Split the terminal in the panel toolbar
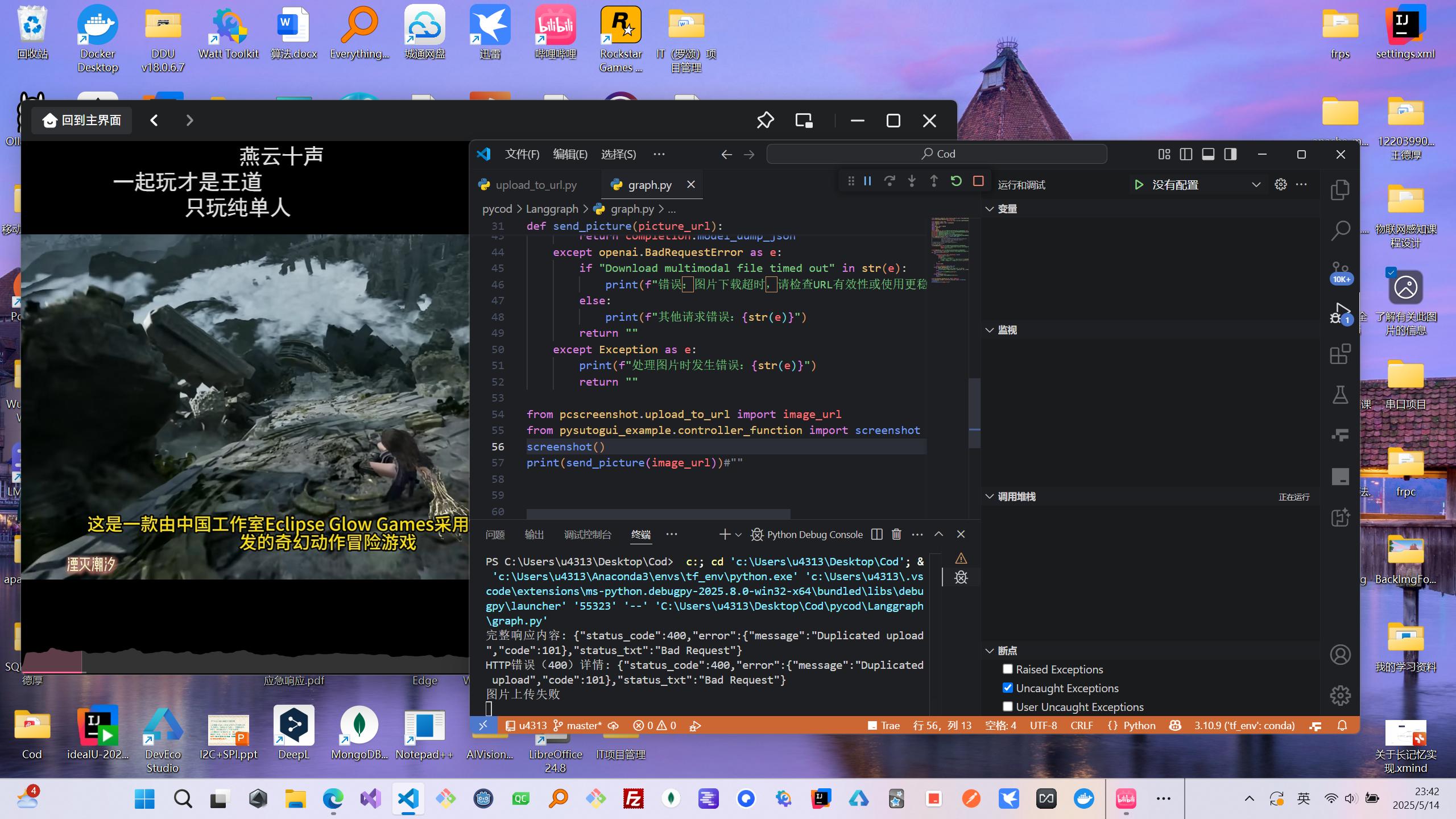The image size is (1456, 819). point(876,534)
